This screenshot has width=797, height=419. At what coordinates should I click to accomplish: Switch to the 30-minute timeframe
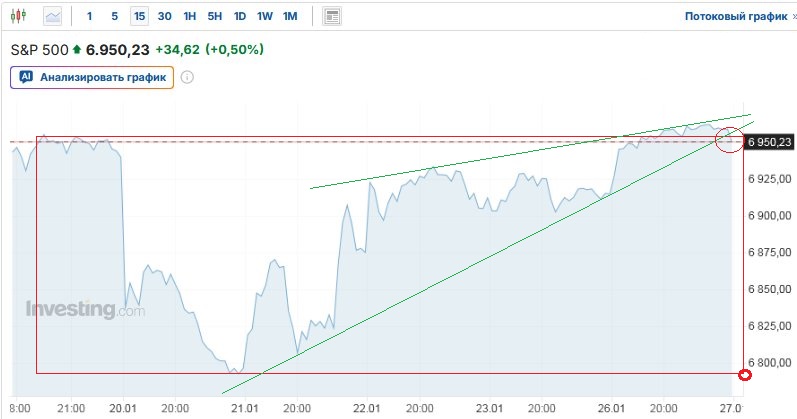pos(164,17)
